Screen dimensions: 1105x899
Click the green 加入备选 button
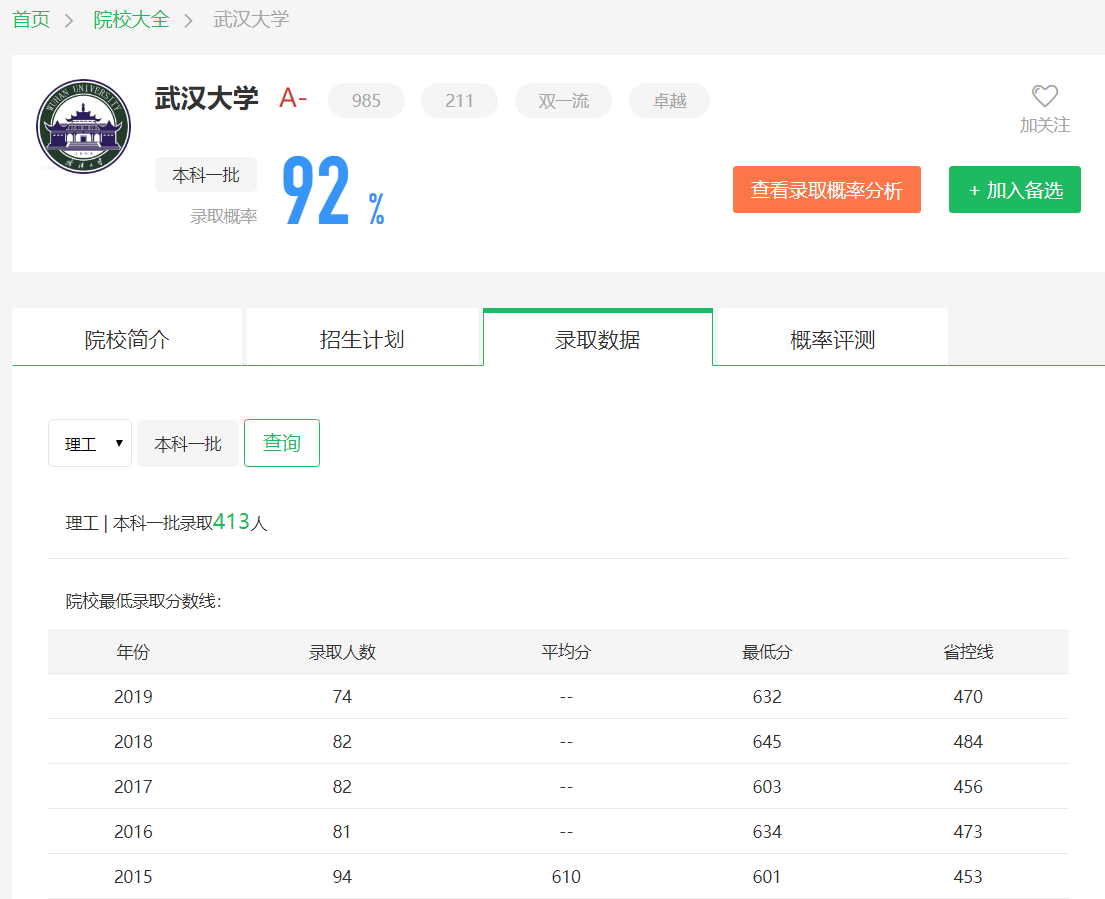tap(1014, 190)
